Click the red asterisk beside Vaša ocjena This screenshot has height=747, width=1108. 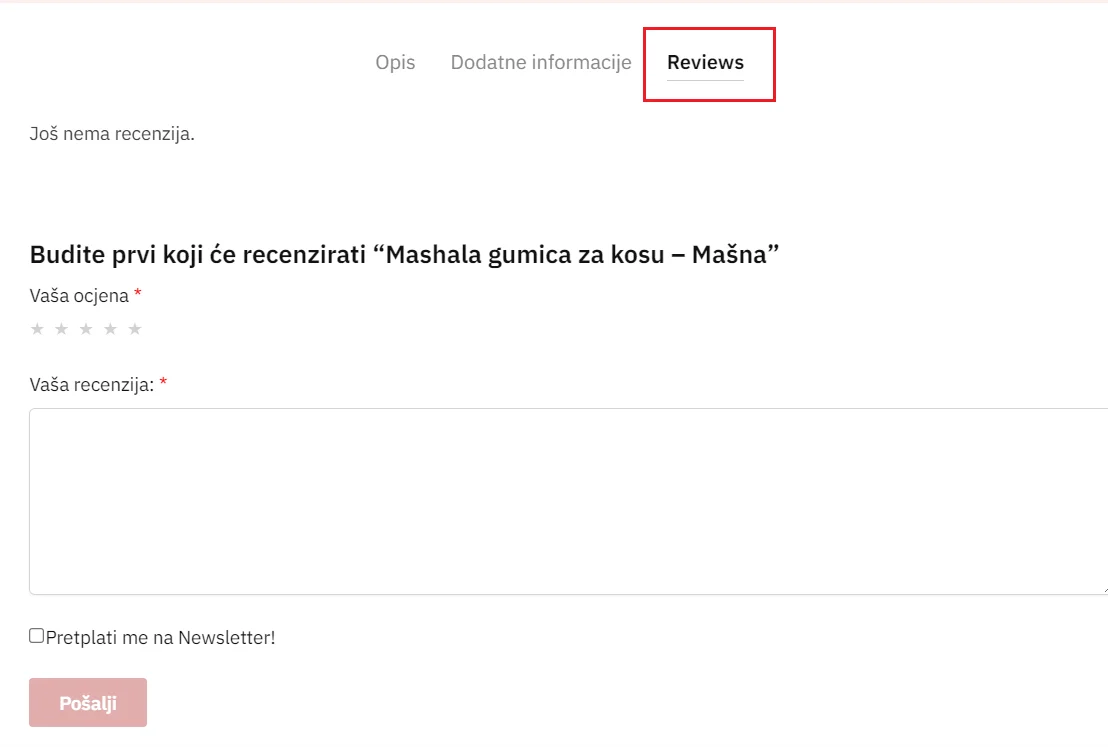[x=138, y=293]
